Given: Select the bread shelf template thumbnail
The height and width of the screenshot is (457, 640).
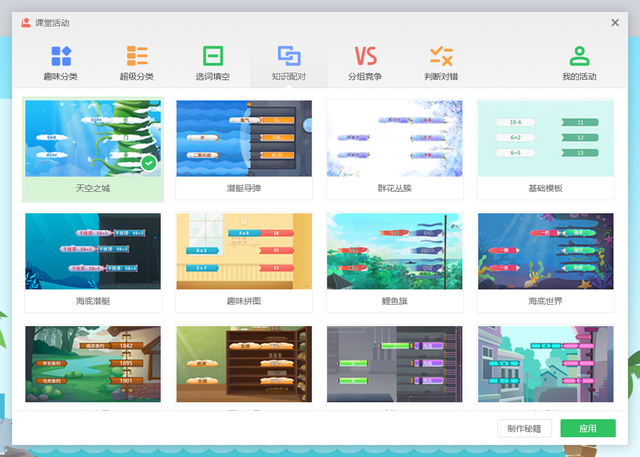Looking at the screenshot, I should [244, 364].
